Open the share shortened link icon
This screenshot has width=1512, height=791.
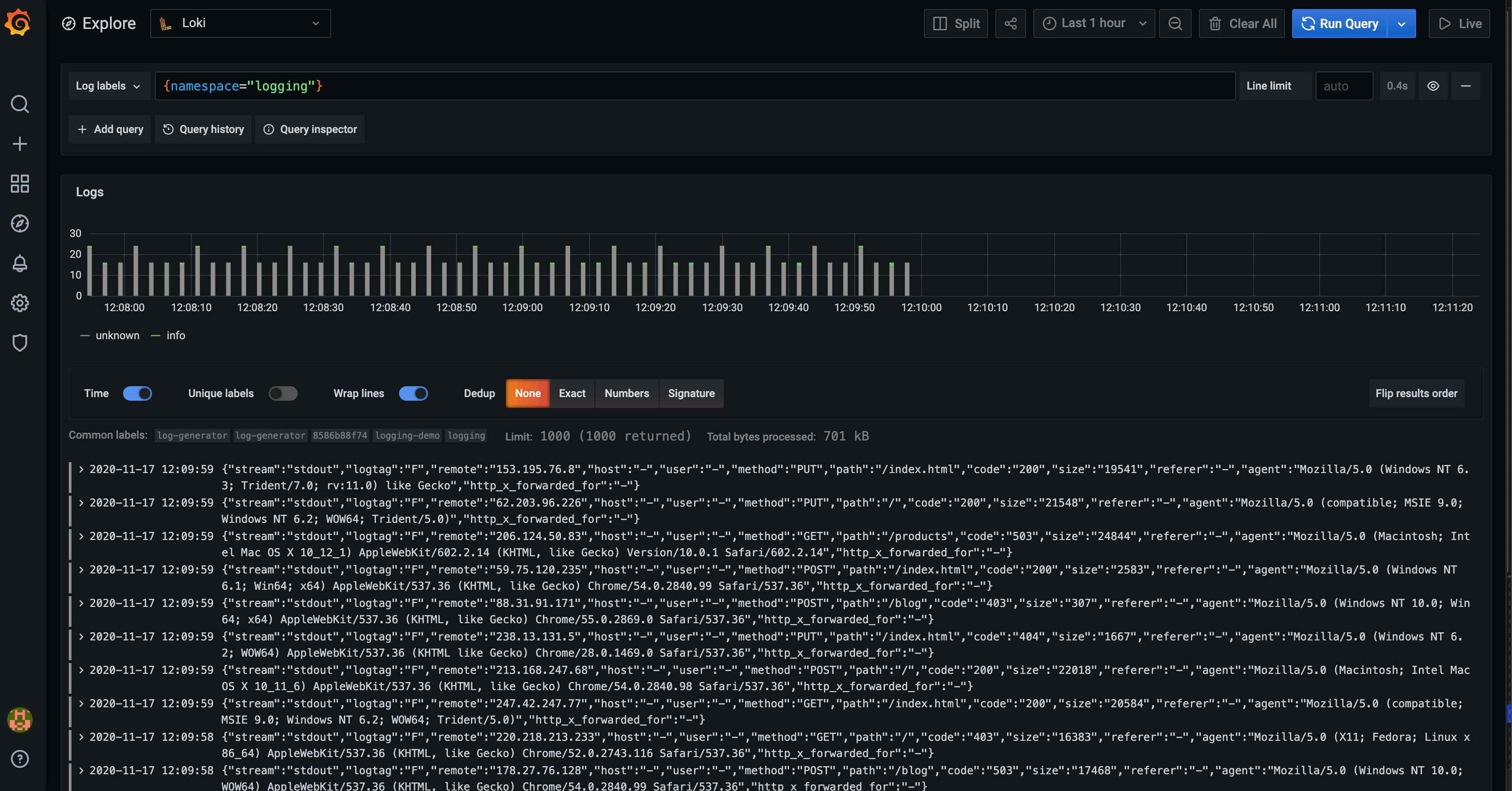pyautogui.click(x=1011, y=24)
